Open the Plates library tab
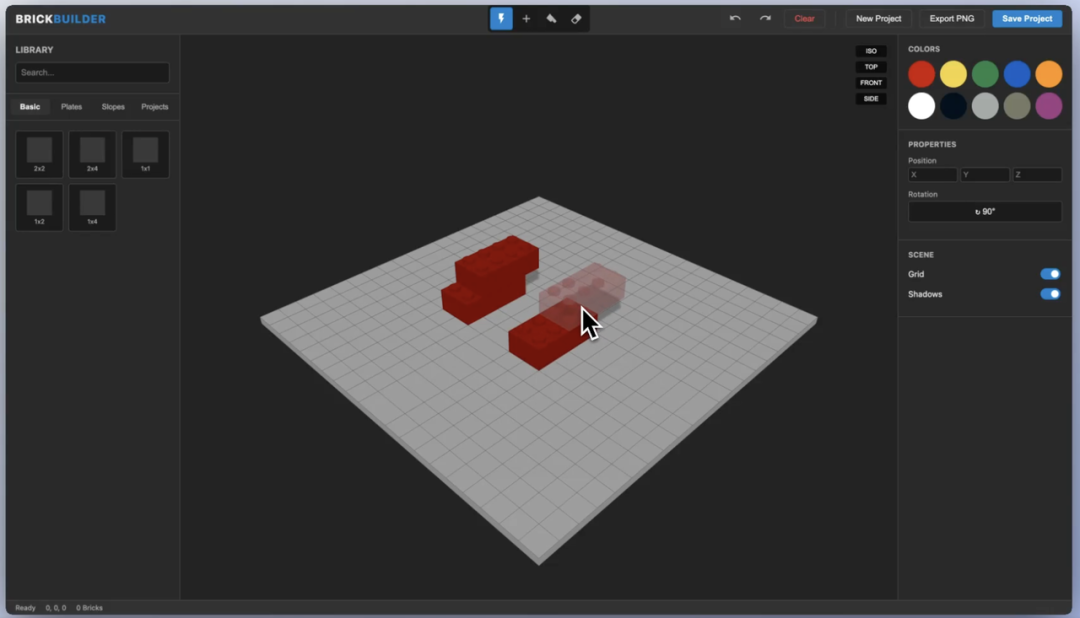The image size is (1080, 618). tap(71, 107)
